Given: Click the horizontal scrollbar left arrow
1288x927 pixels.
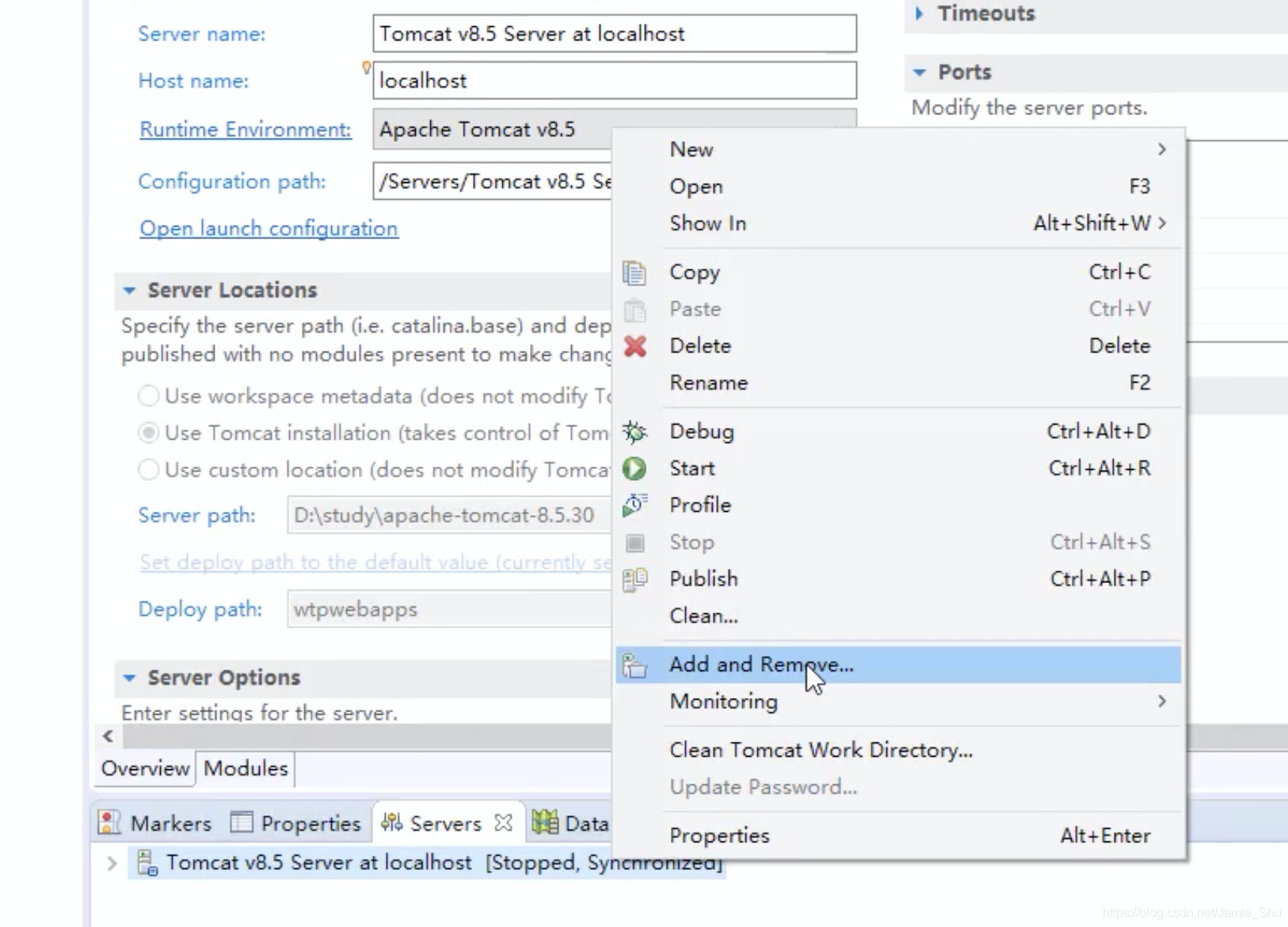Looking at the screenshot, I should [x=108, y=736].
